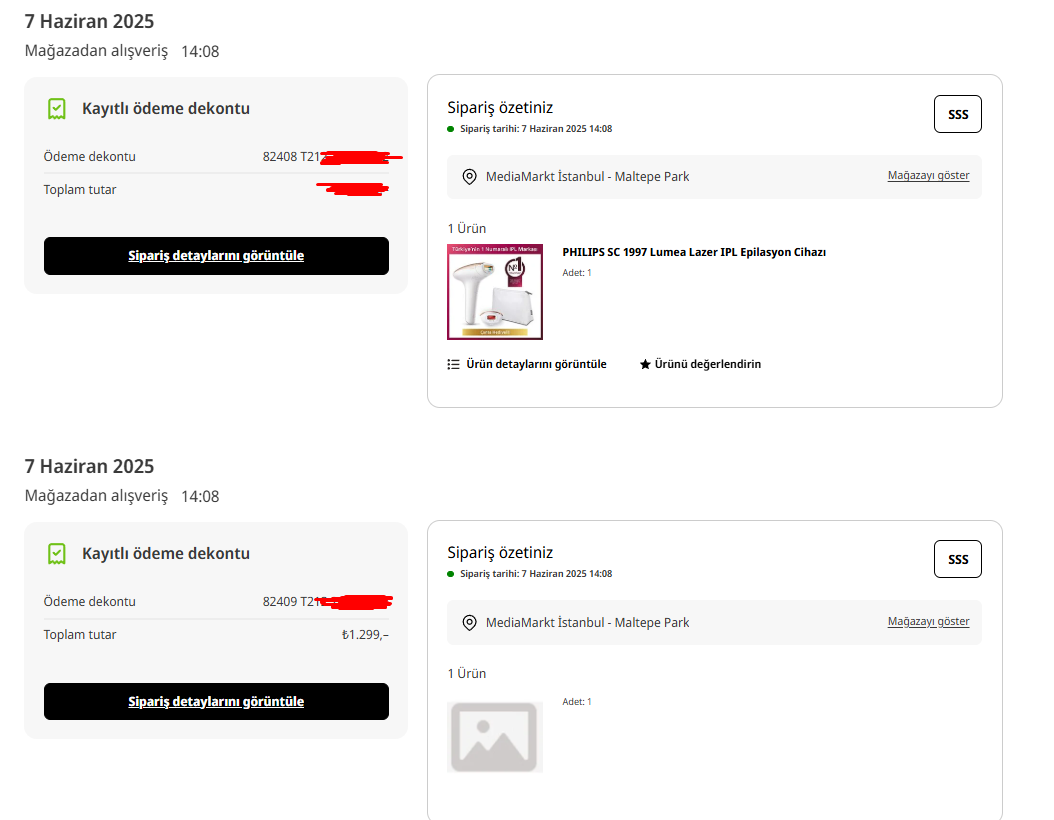Open second Sipariş detaylarını görüntüle button

point(216,702)
